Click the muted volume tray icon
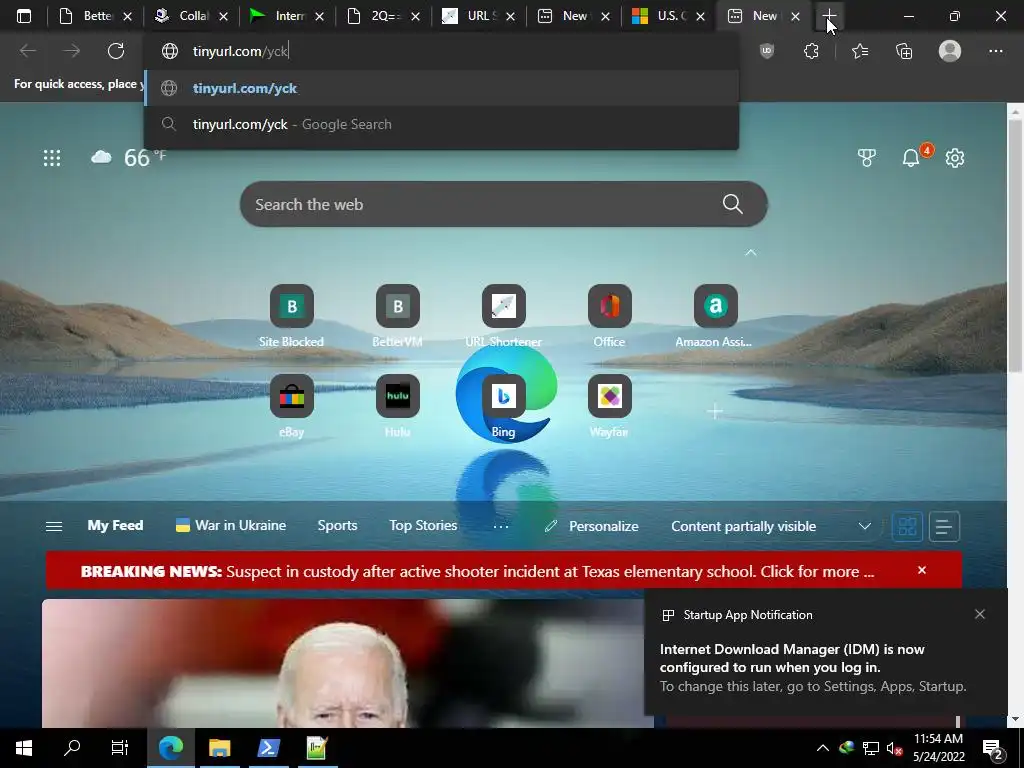 point(894,748)
